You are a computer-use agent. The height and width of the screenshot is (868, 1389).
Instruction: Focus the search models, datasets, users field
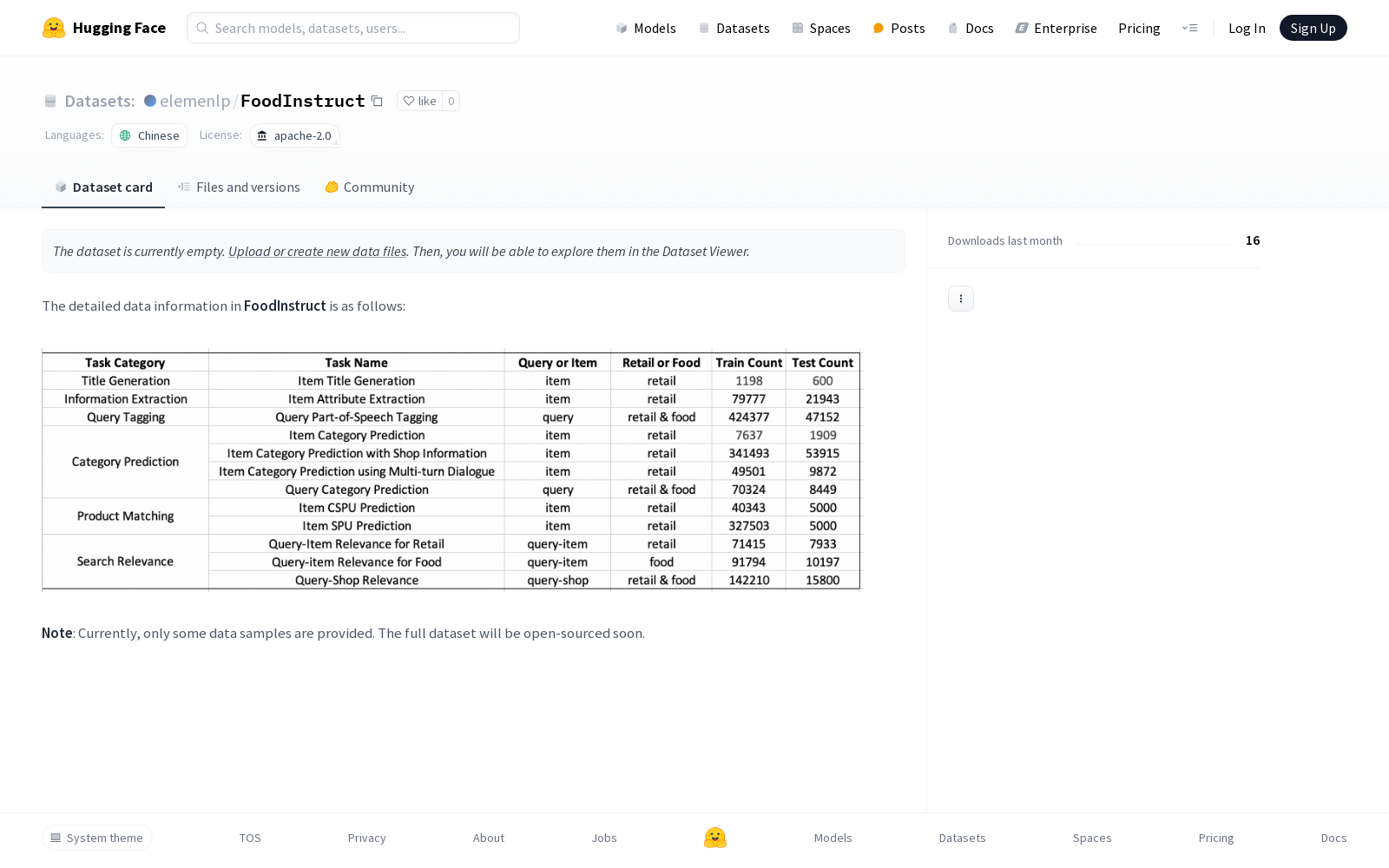(353, 28)
